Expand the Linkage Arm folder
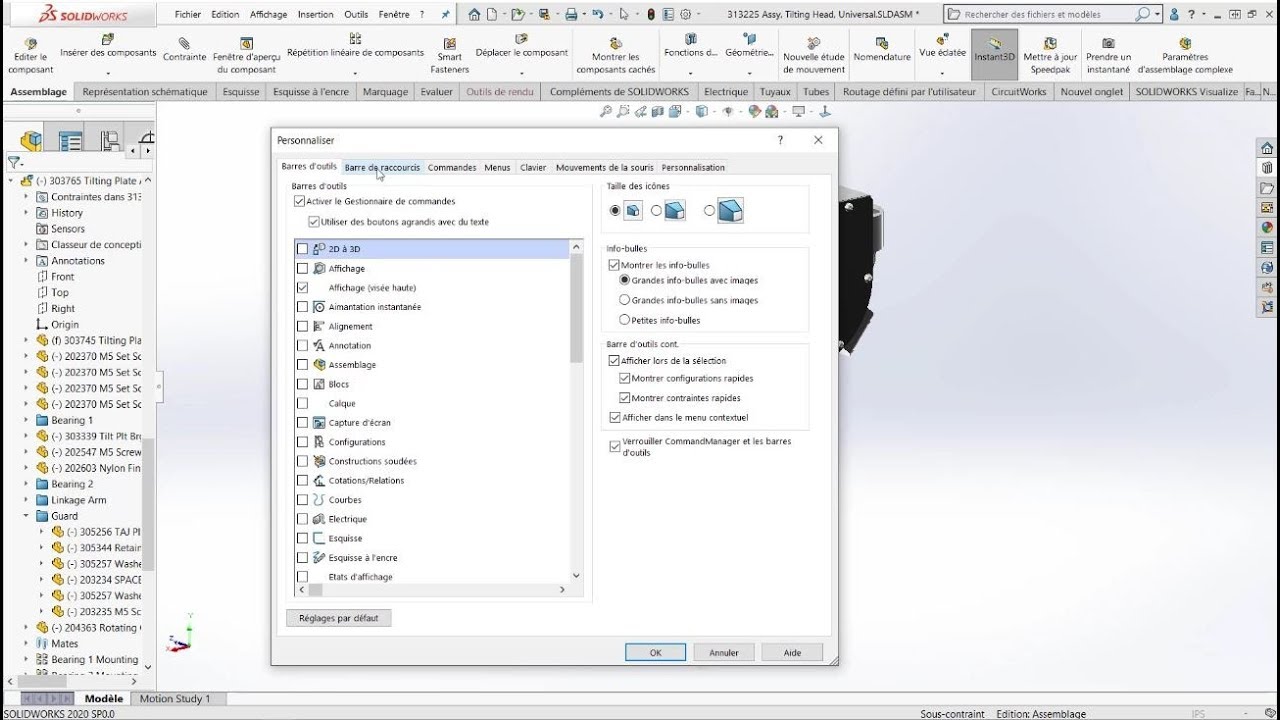 (27, 501)
